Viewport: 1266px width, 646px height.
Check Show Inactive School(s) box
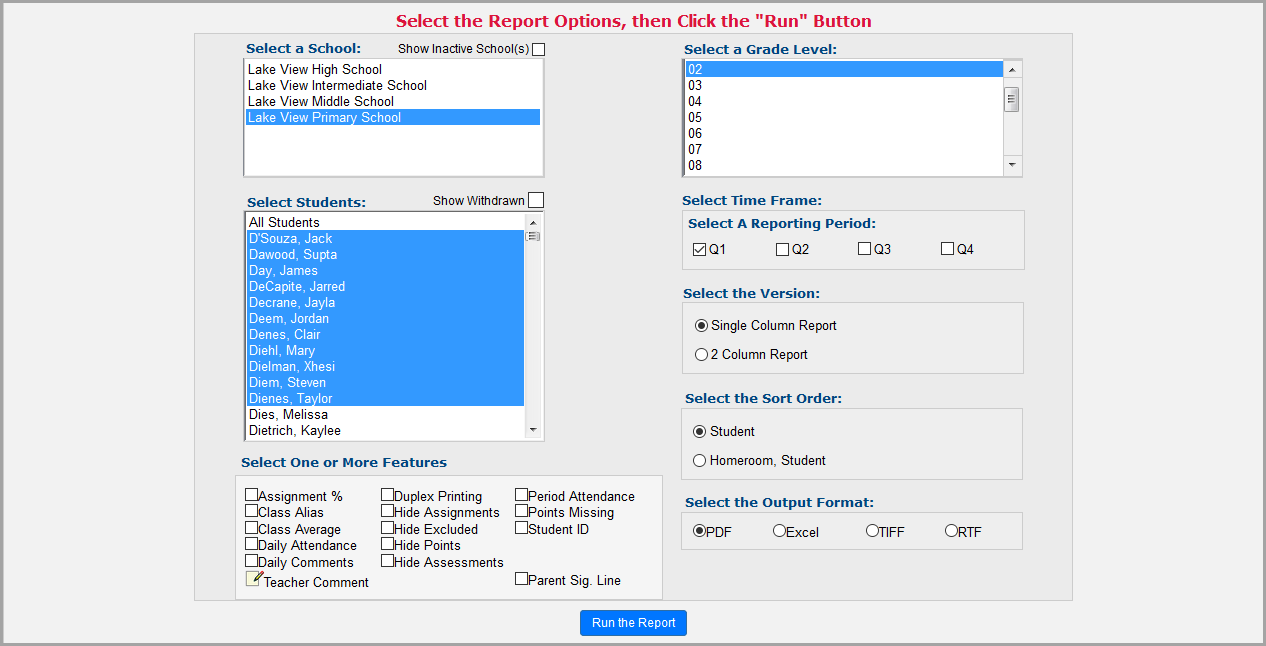coord(539,49)
